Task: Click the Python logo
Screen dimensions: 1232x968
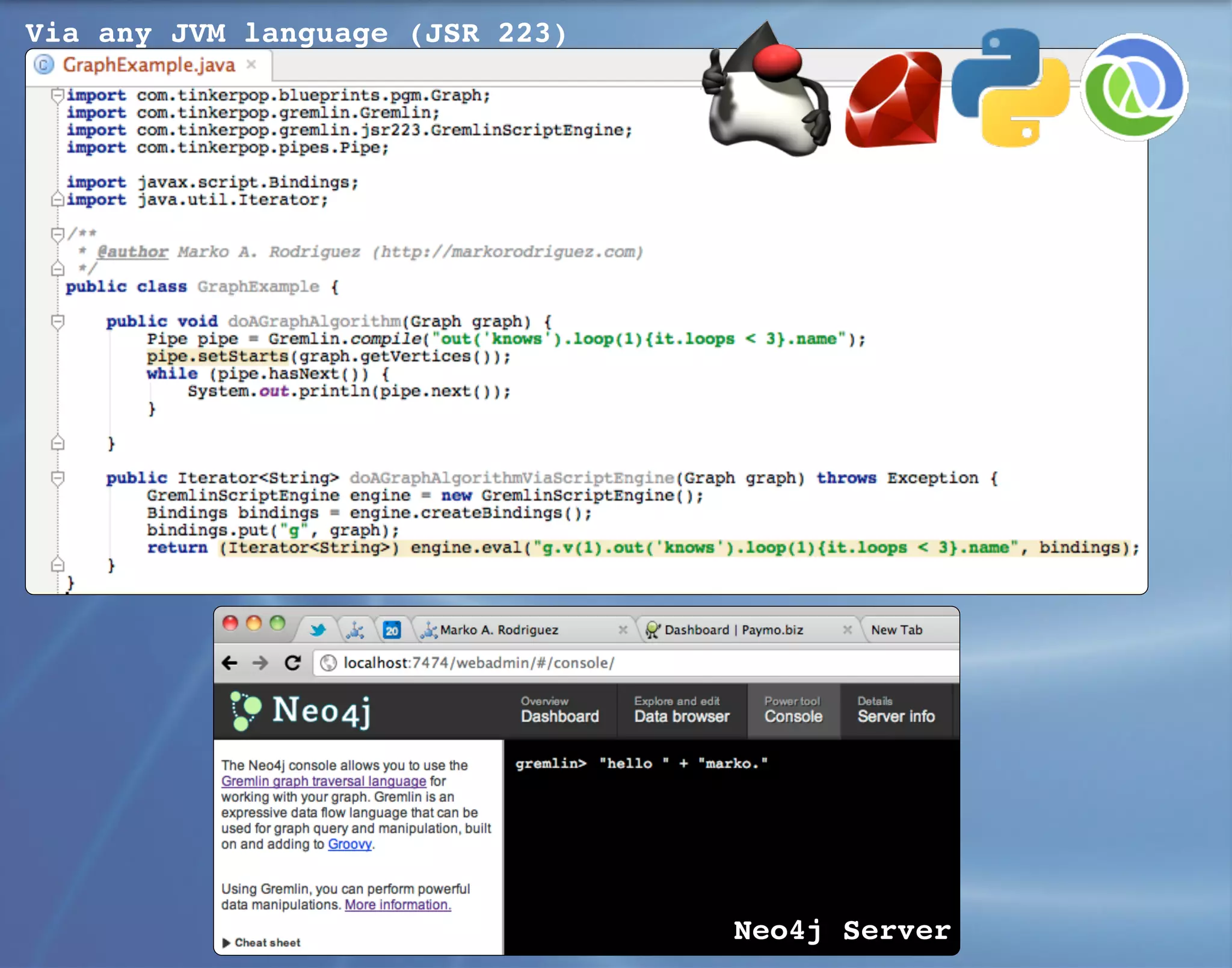Action: pos(1011,88)
